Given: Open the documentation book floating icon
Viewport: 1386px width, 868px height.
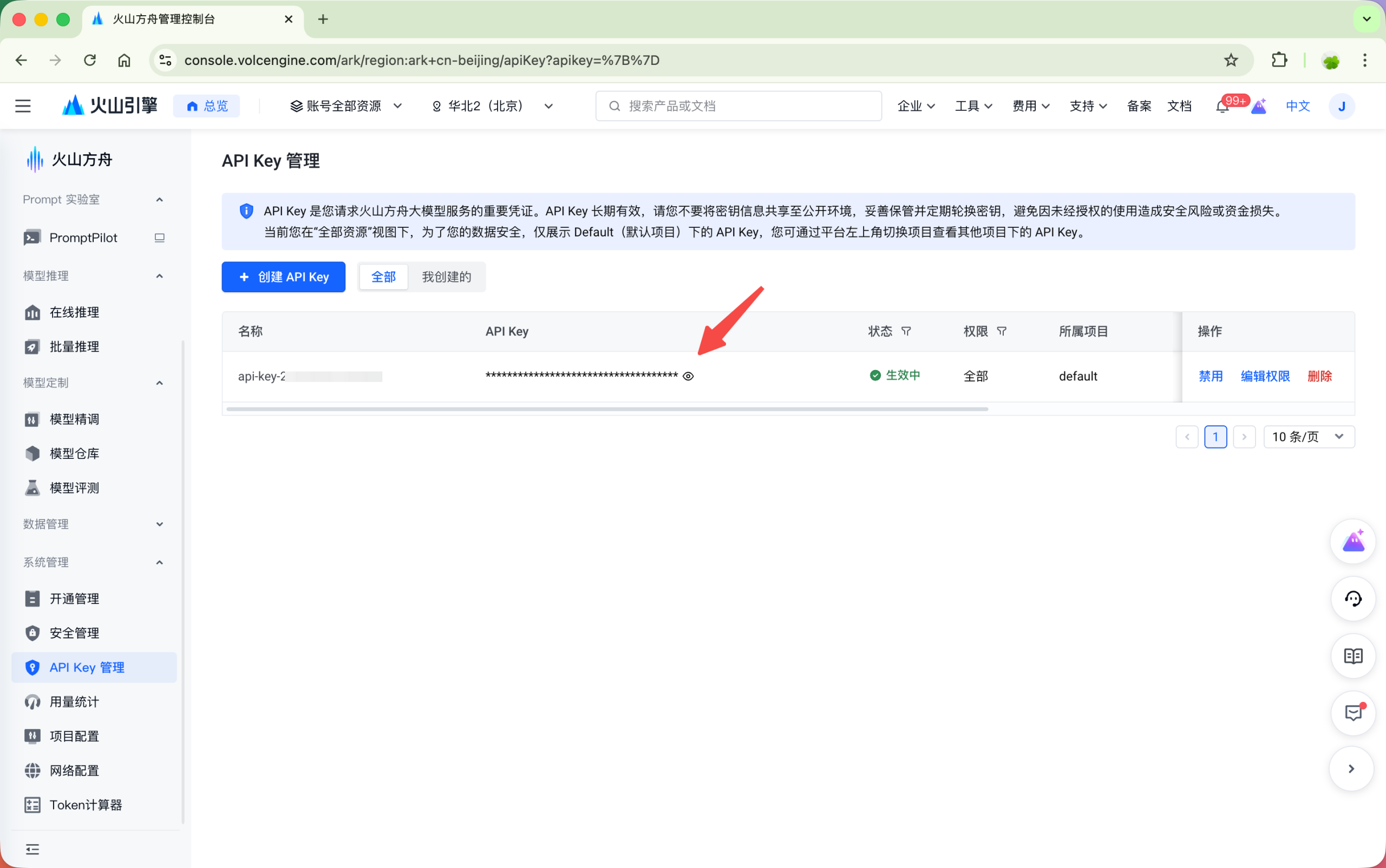Looking at the screenshot, I should coord(1352,655).
